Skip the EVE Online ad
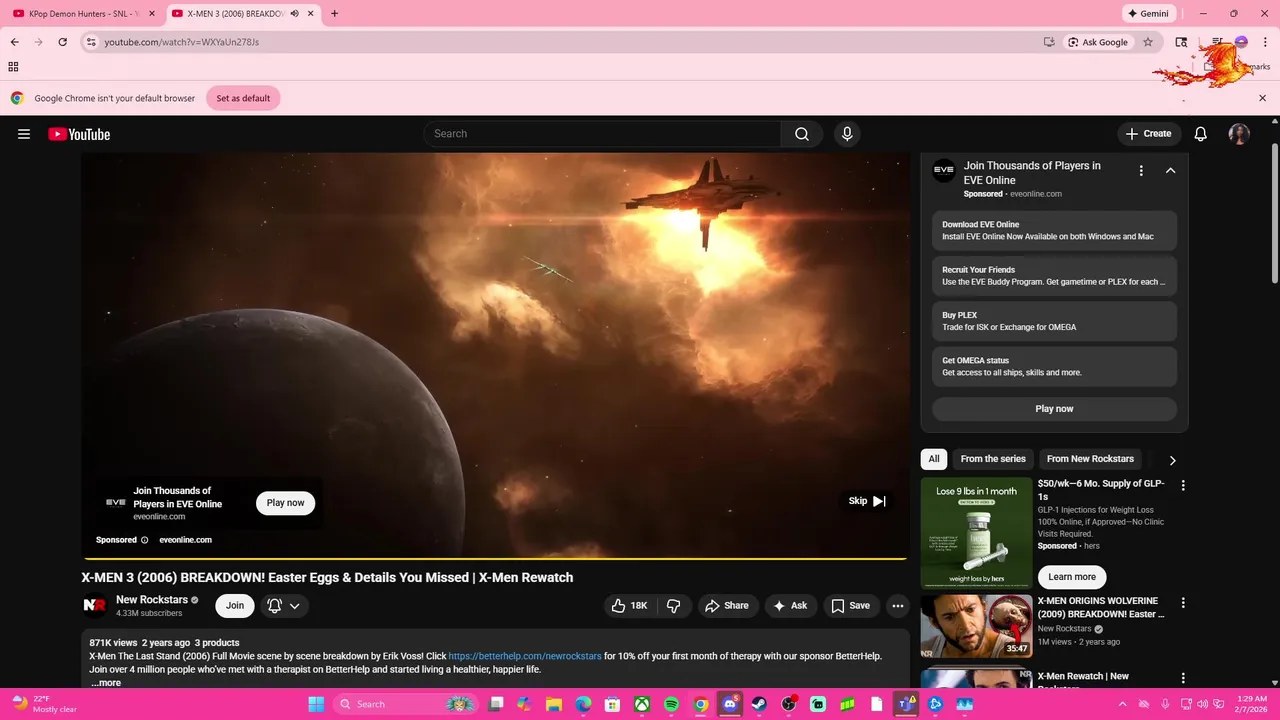 (x=867, y=501)
